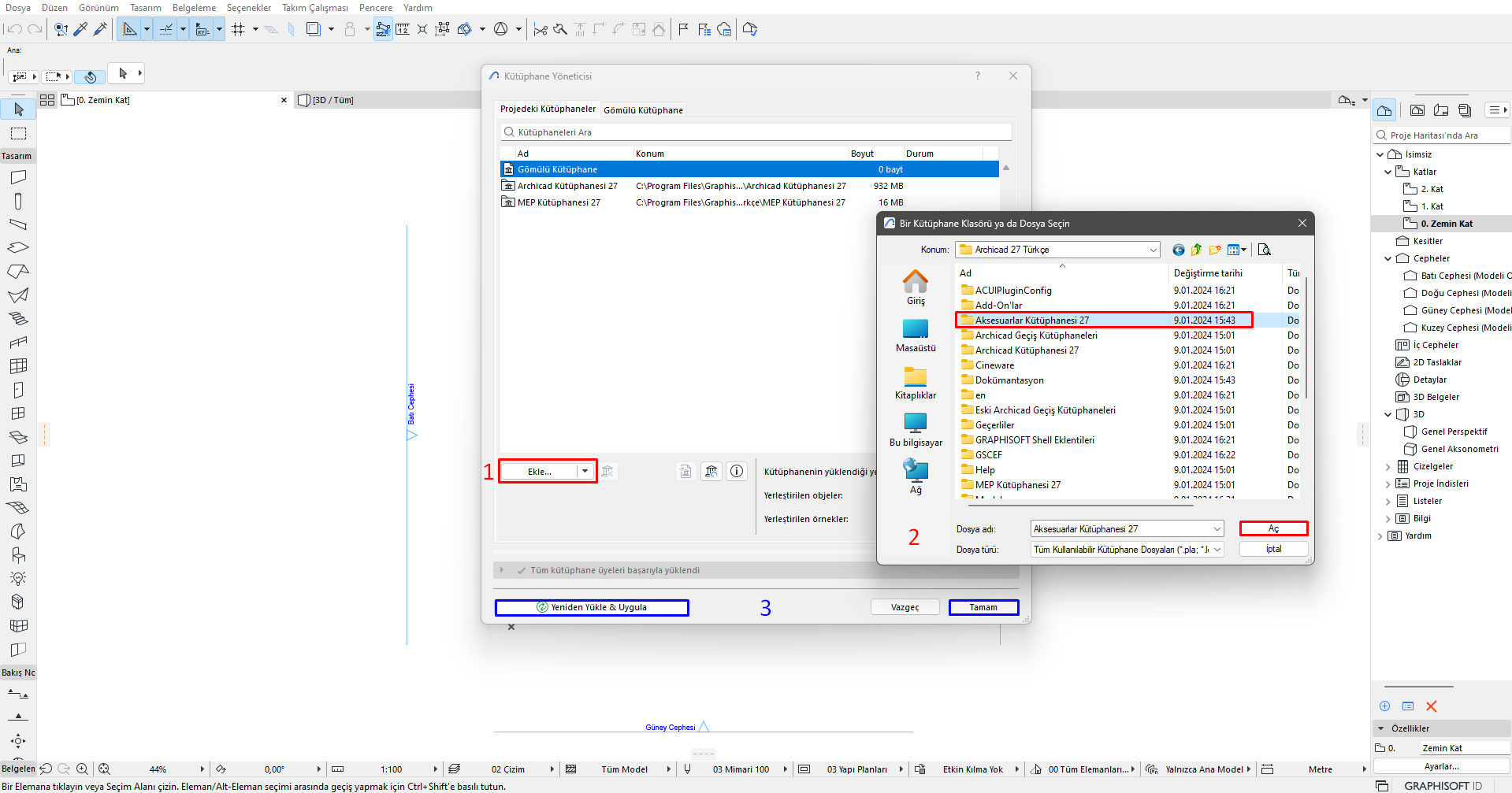Select the Lamp tool in the toolbox
This screenshot has height=793, width=1512.
point(18,578)
